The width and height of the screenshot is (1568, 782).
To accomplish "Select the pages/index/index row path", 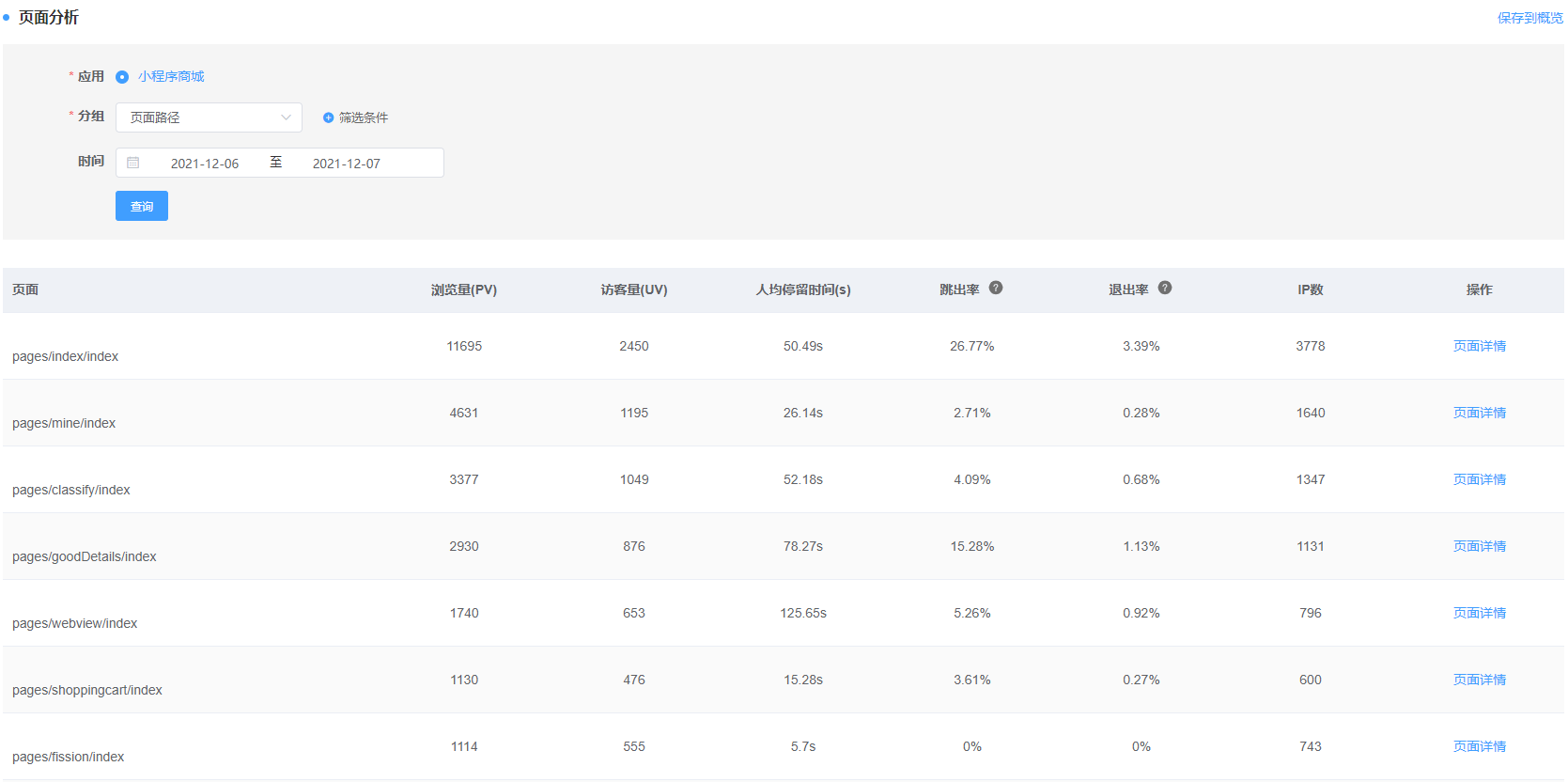I will coord(66,356).
